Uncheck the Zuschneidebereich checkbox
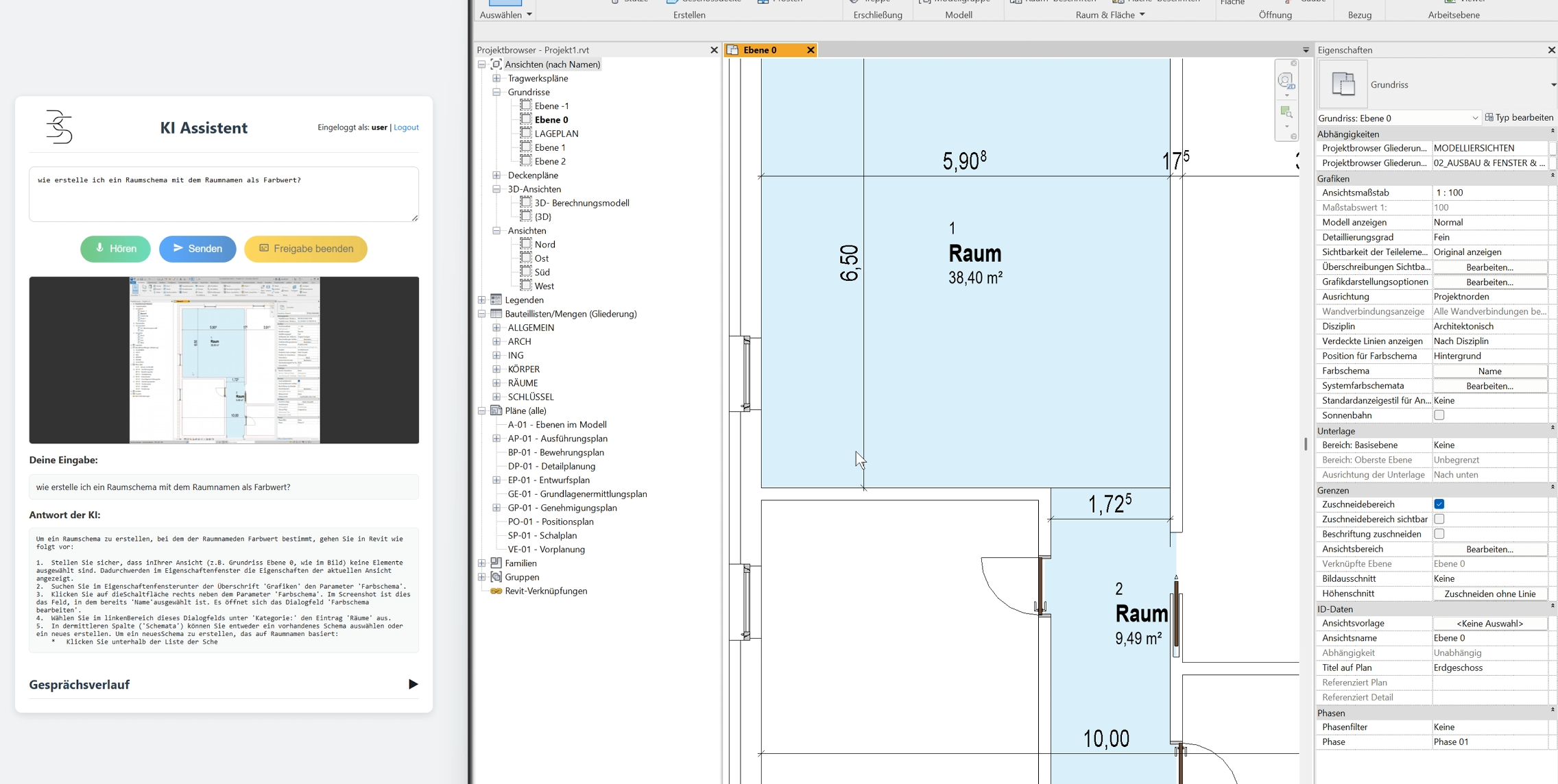This screenshot has height=784, width=1558. [1439, 504]
